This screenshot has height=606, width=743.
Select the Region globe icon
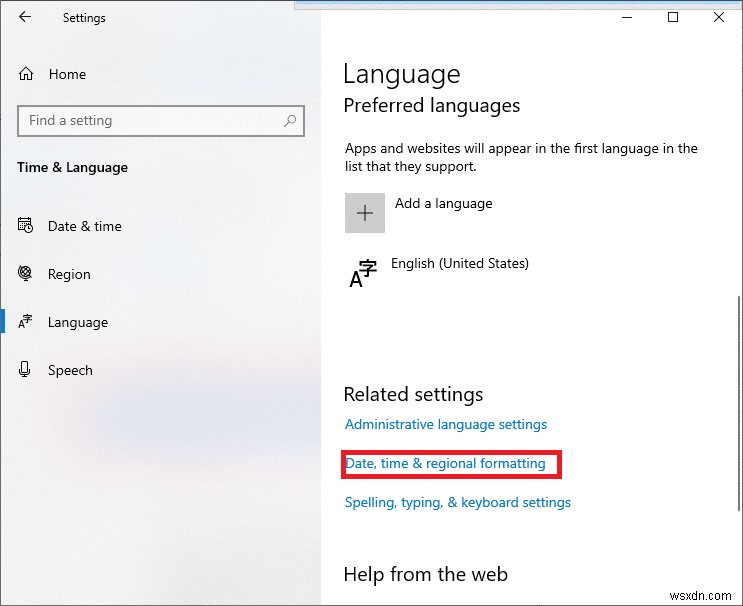point(25,273)
